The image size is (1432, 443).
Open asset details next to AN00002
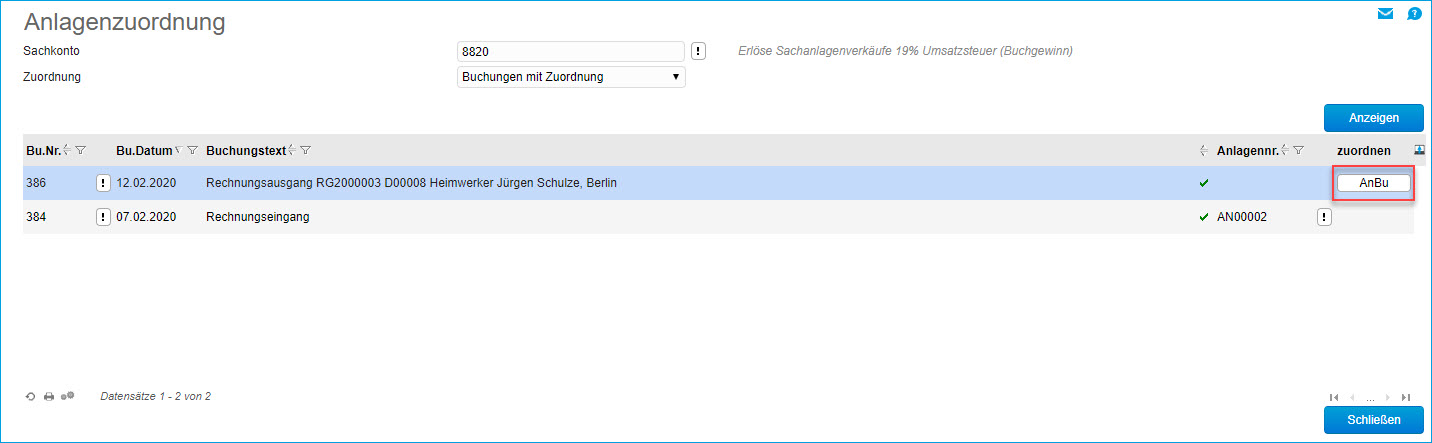pos(1324,217)
